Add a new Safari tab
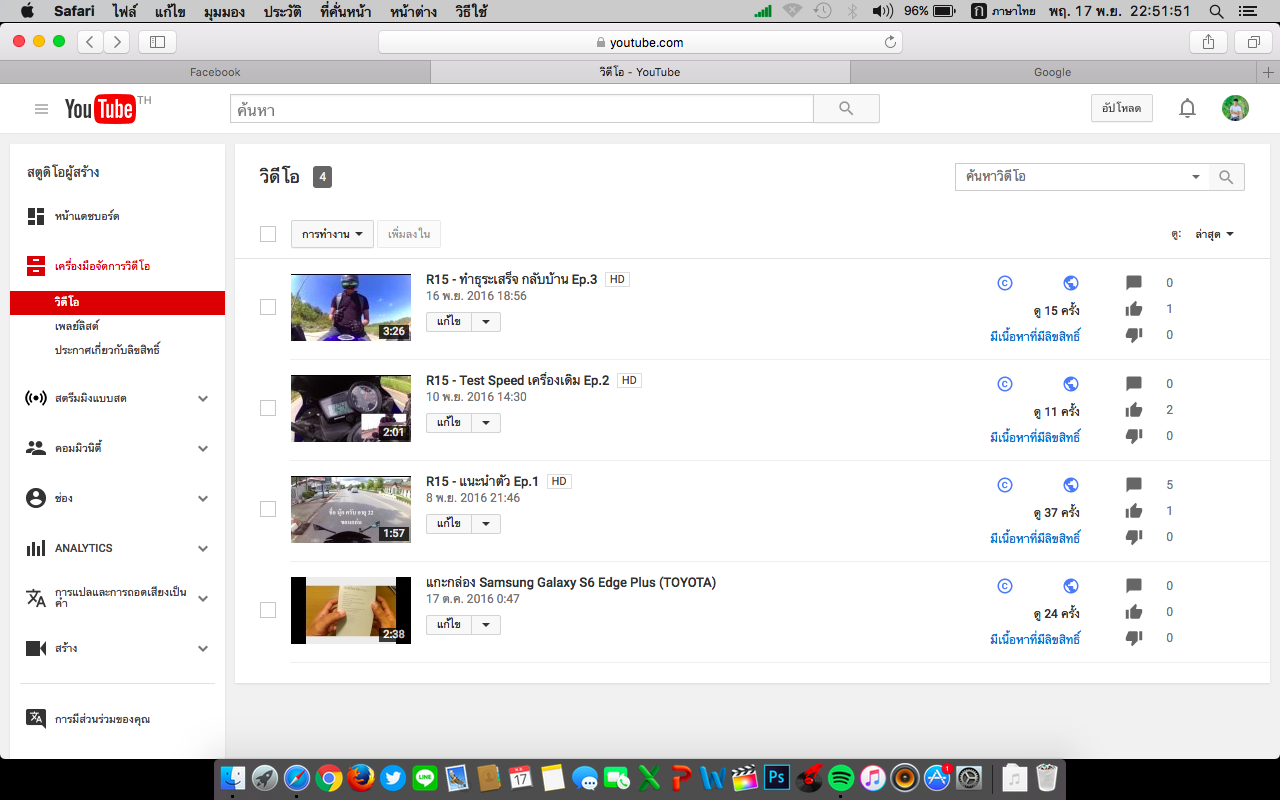This screenshot has width=1280, height=800. [x=1269, y=72]
